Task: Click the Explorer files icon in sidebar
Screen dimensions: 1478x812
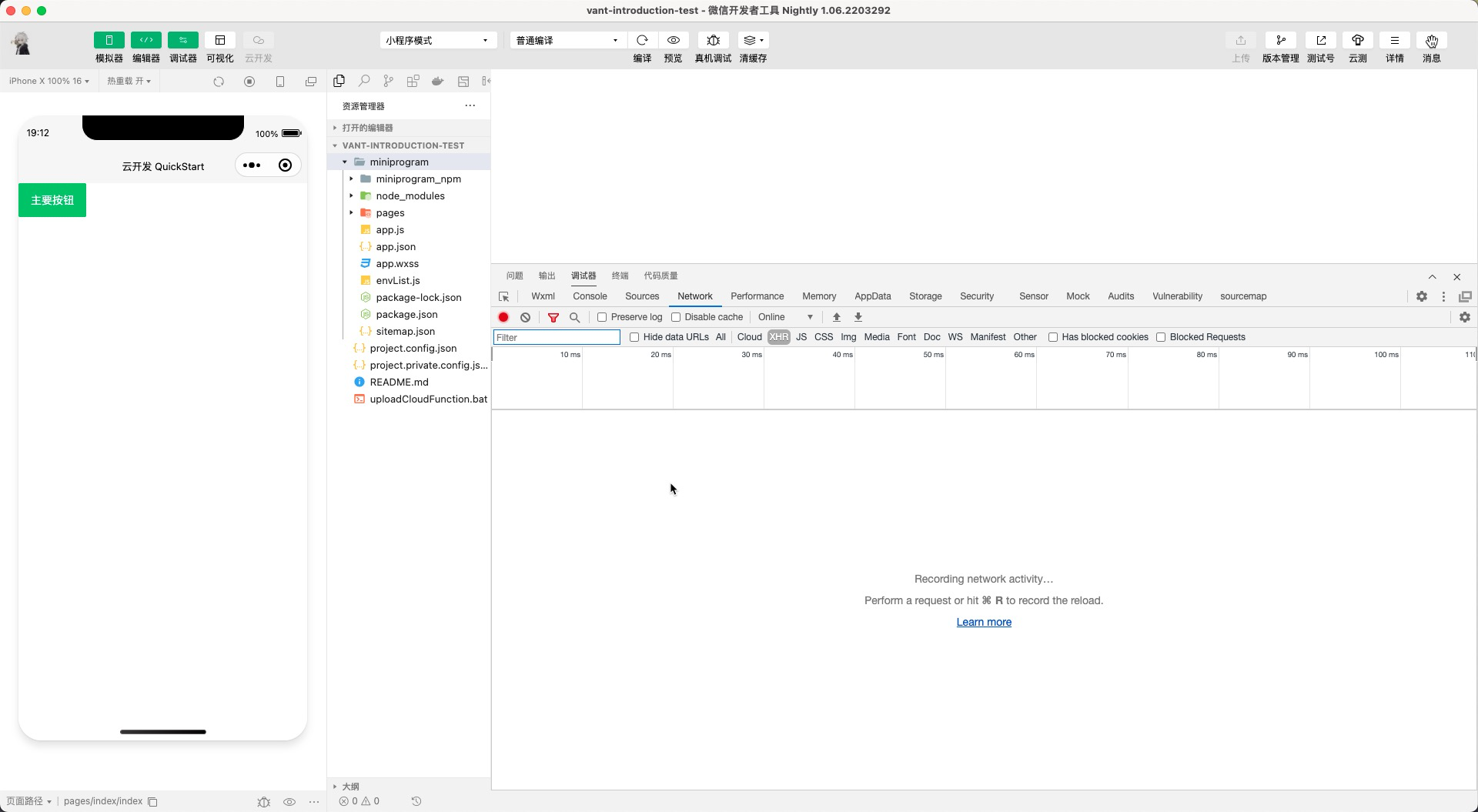Action: 339,81
